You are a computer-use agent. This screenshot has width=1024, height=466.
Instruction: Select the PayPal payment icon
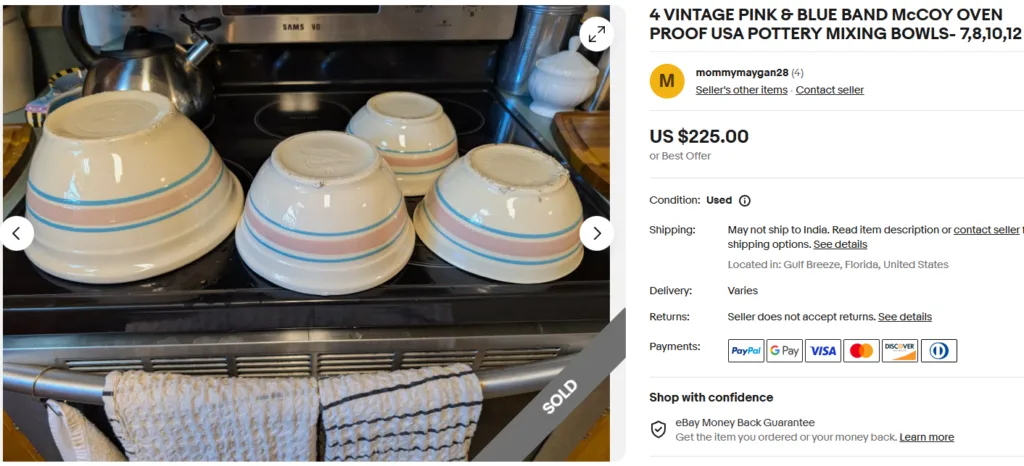click(746, 350)
